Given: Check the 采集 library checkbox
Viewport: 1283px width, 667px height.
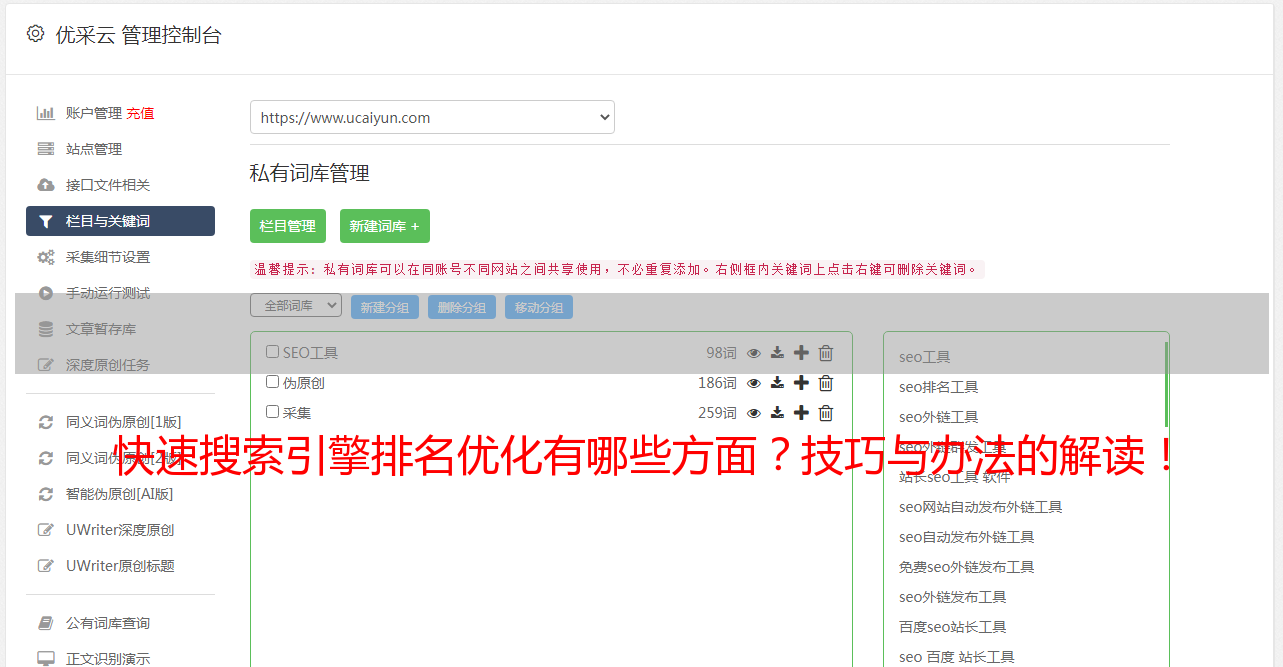Looking at the screenshot, I should (272, 412).
